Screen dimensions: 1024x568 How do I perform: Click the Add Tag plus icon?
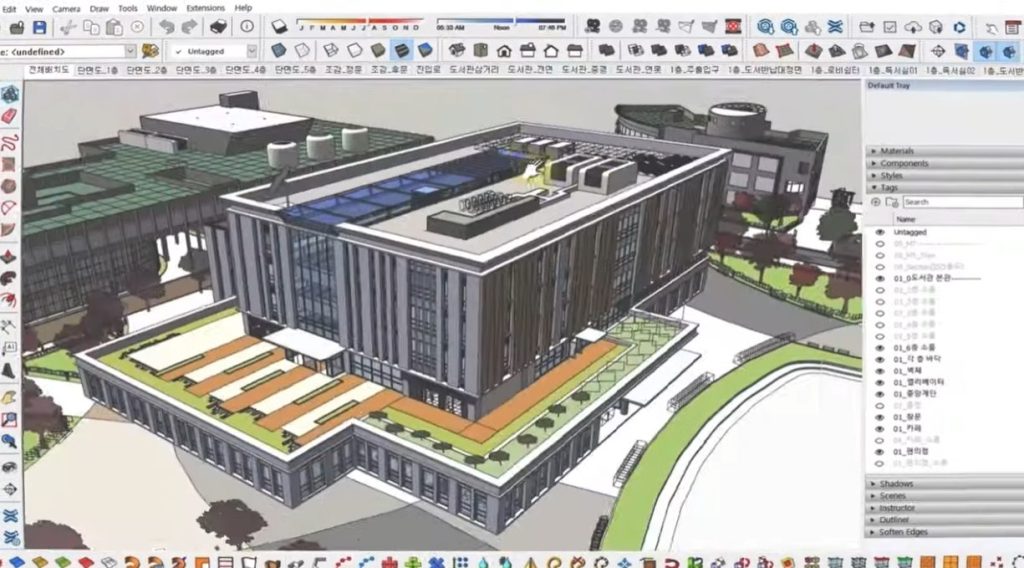[x=877, y=202]
